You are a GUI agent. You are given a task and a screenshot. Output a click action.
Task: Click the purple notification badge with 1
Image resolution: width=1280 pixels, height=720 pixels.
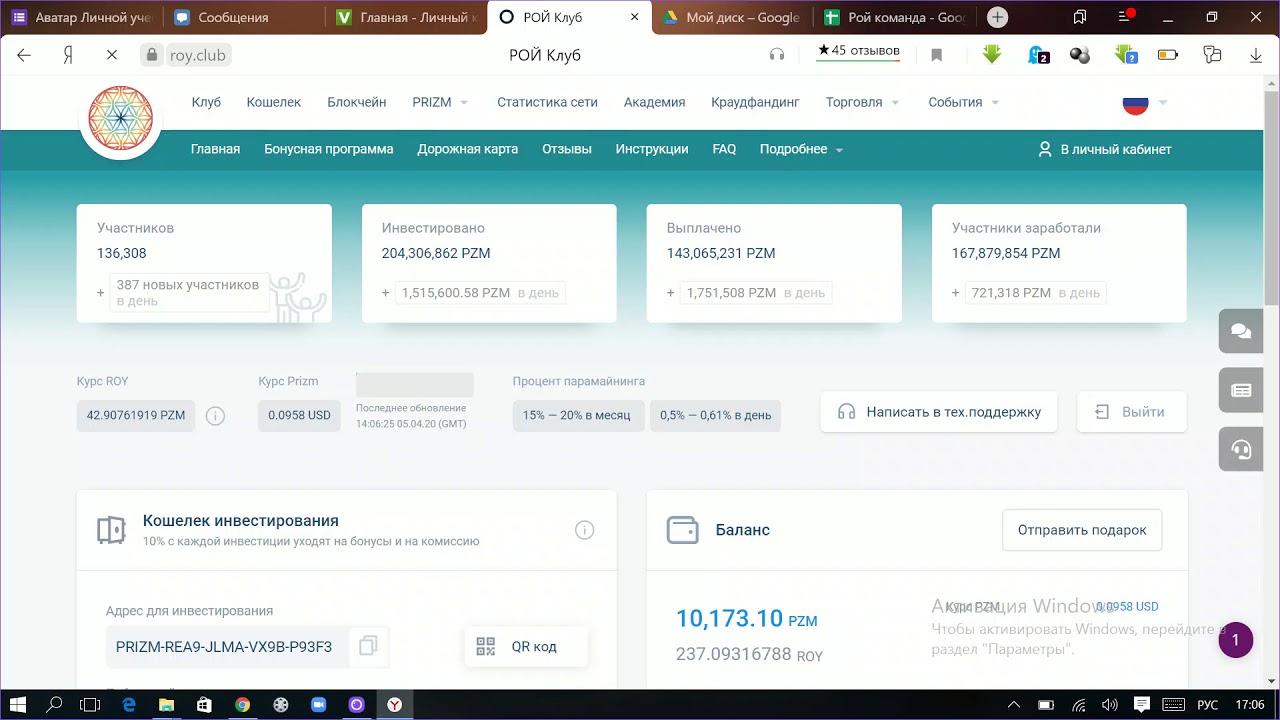pyautogui.click(x=1235, y=640)
